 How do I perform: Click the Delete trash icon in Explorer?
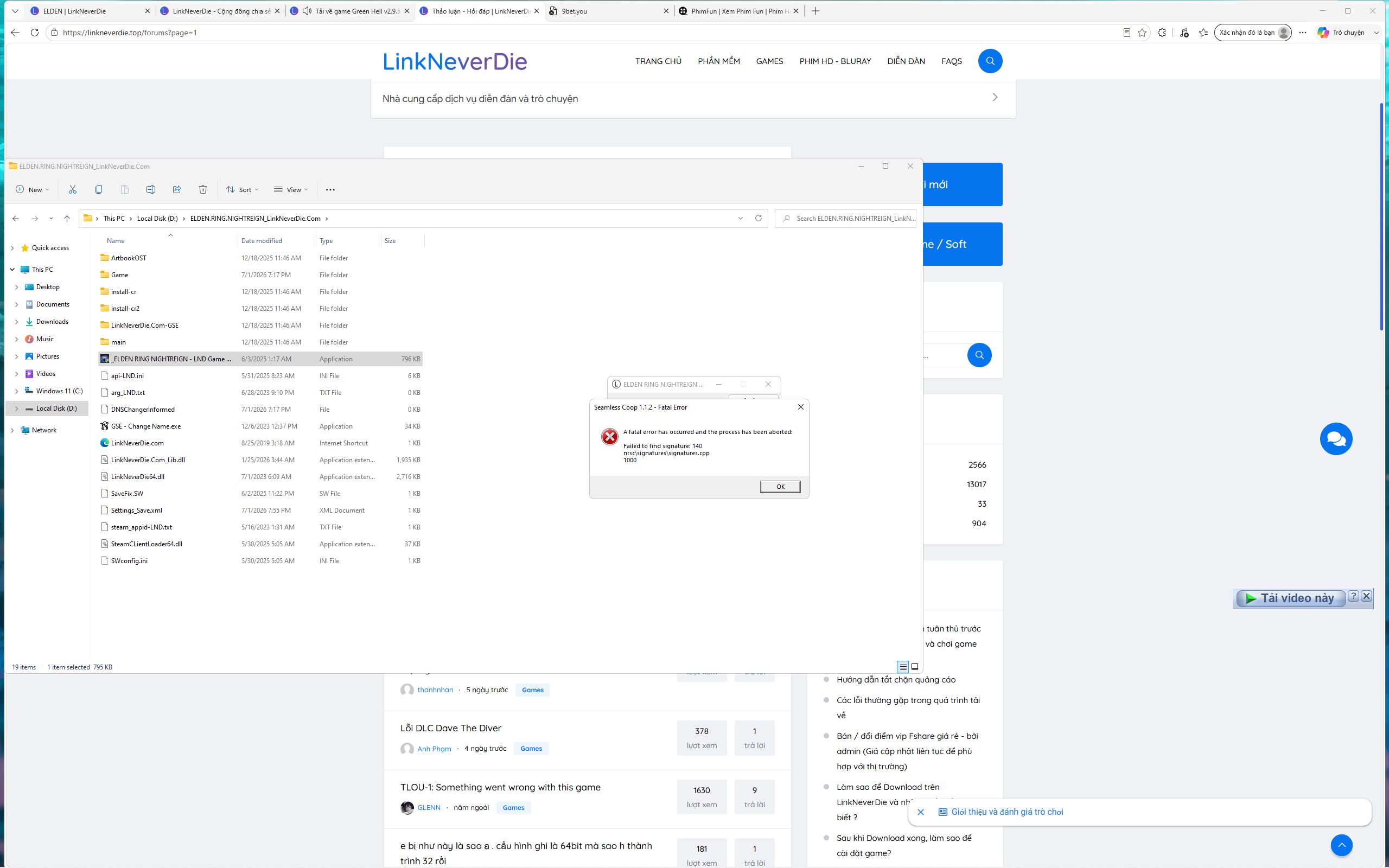202,189
